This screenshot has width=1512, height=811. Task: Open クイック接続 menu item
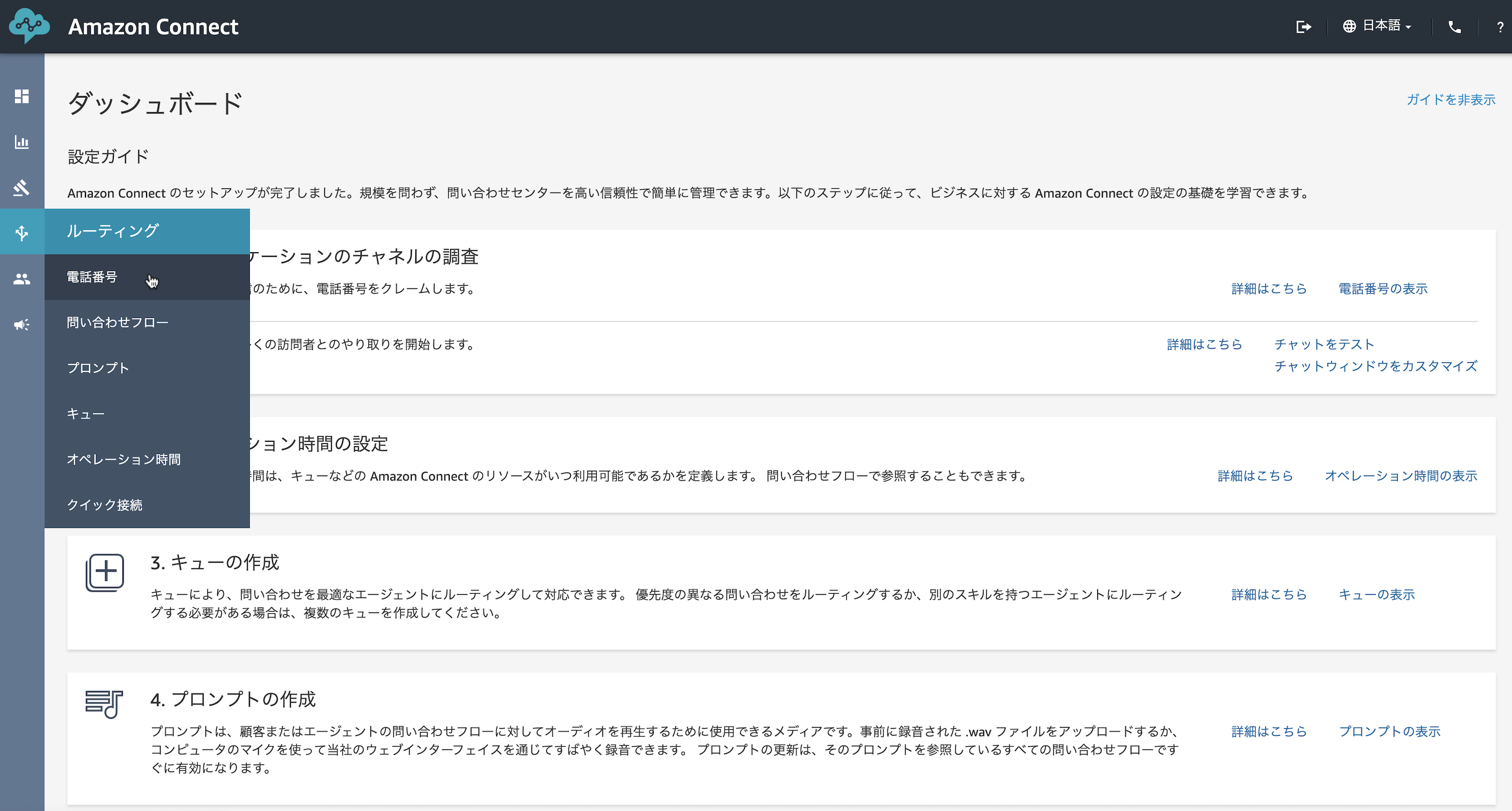(x=104, y=505)
